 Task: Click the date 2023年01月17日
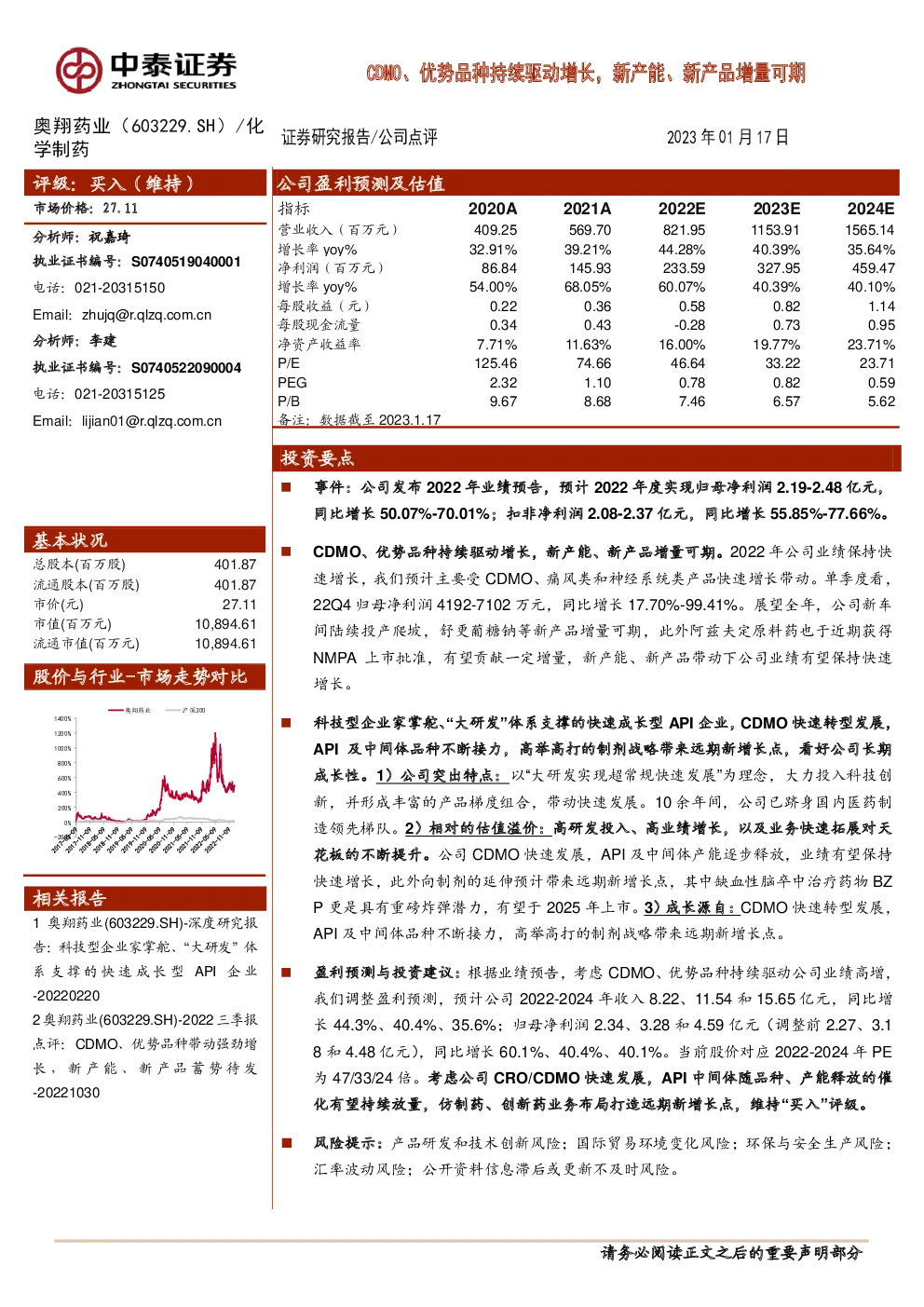click(727, 137)
